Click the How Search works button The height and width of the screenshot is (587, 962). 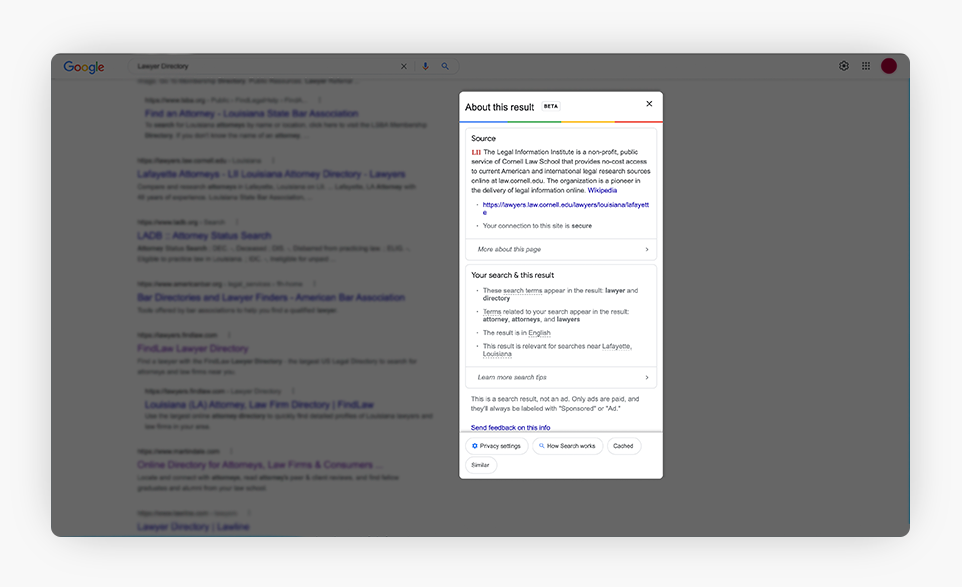567,446
